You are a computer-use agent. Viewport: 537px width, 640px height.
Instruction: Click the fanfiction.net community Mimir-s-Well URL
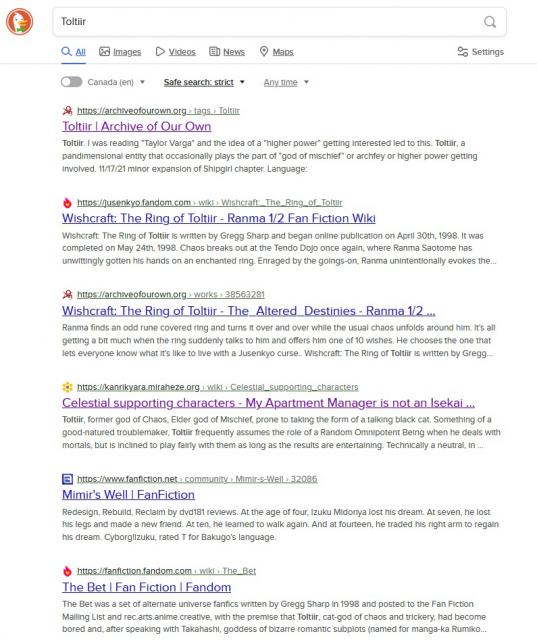197,479
